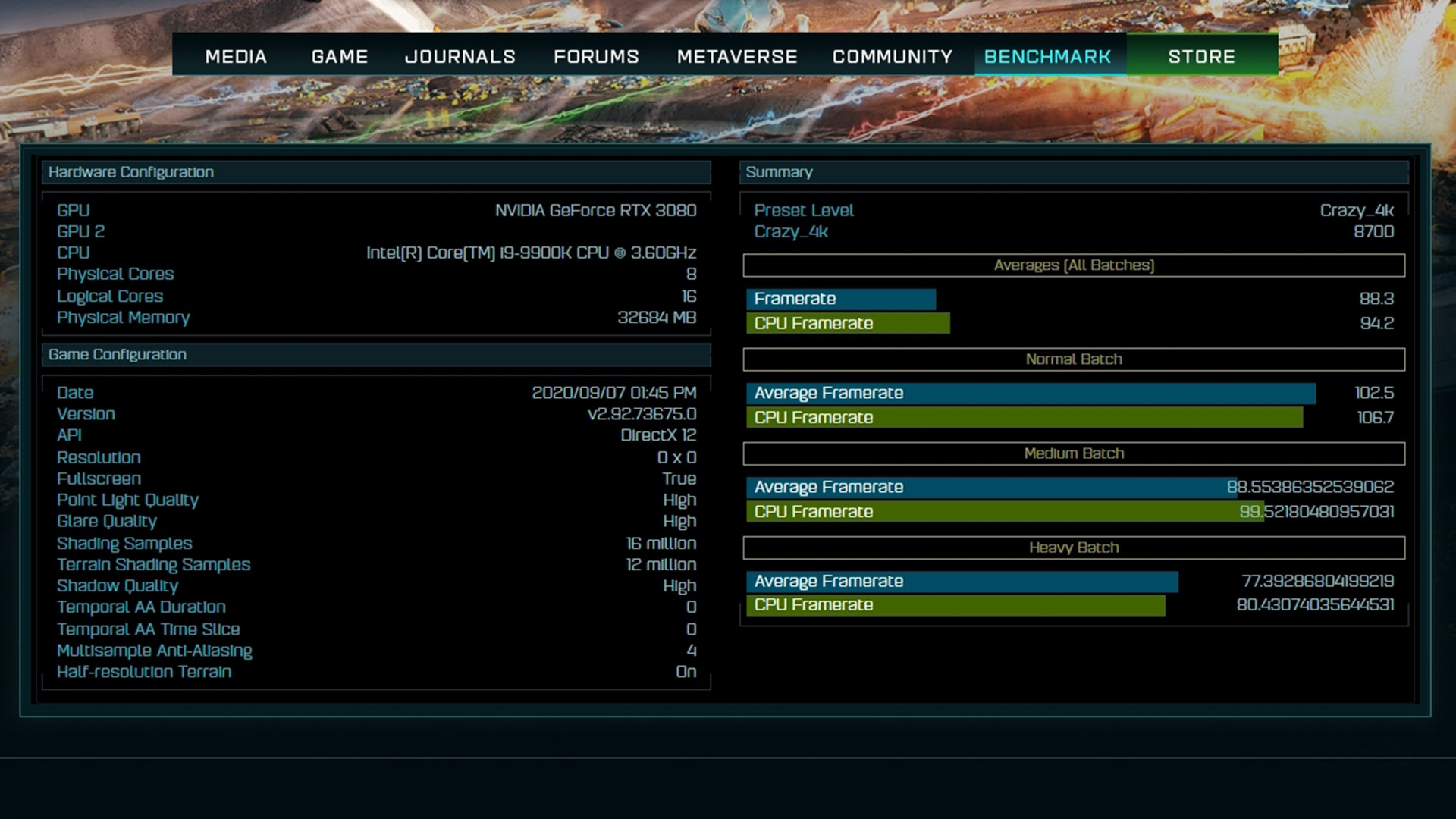Click the NVIDIA GeForce RTX 3080 value
This screenshot has height=819, width=1456.
coord(595,211)
